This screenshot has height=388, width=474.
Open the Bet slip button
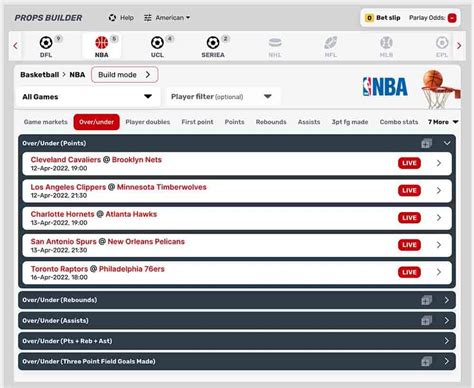pos(383,18)
